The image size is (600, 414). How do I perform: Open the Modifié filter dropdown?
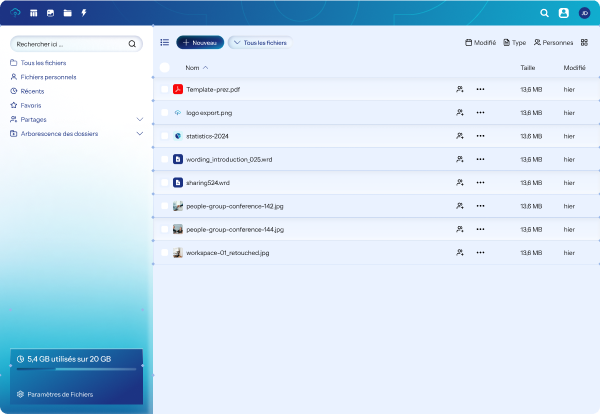tap(481, 42)
